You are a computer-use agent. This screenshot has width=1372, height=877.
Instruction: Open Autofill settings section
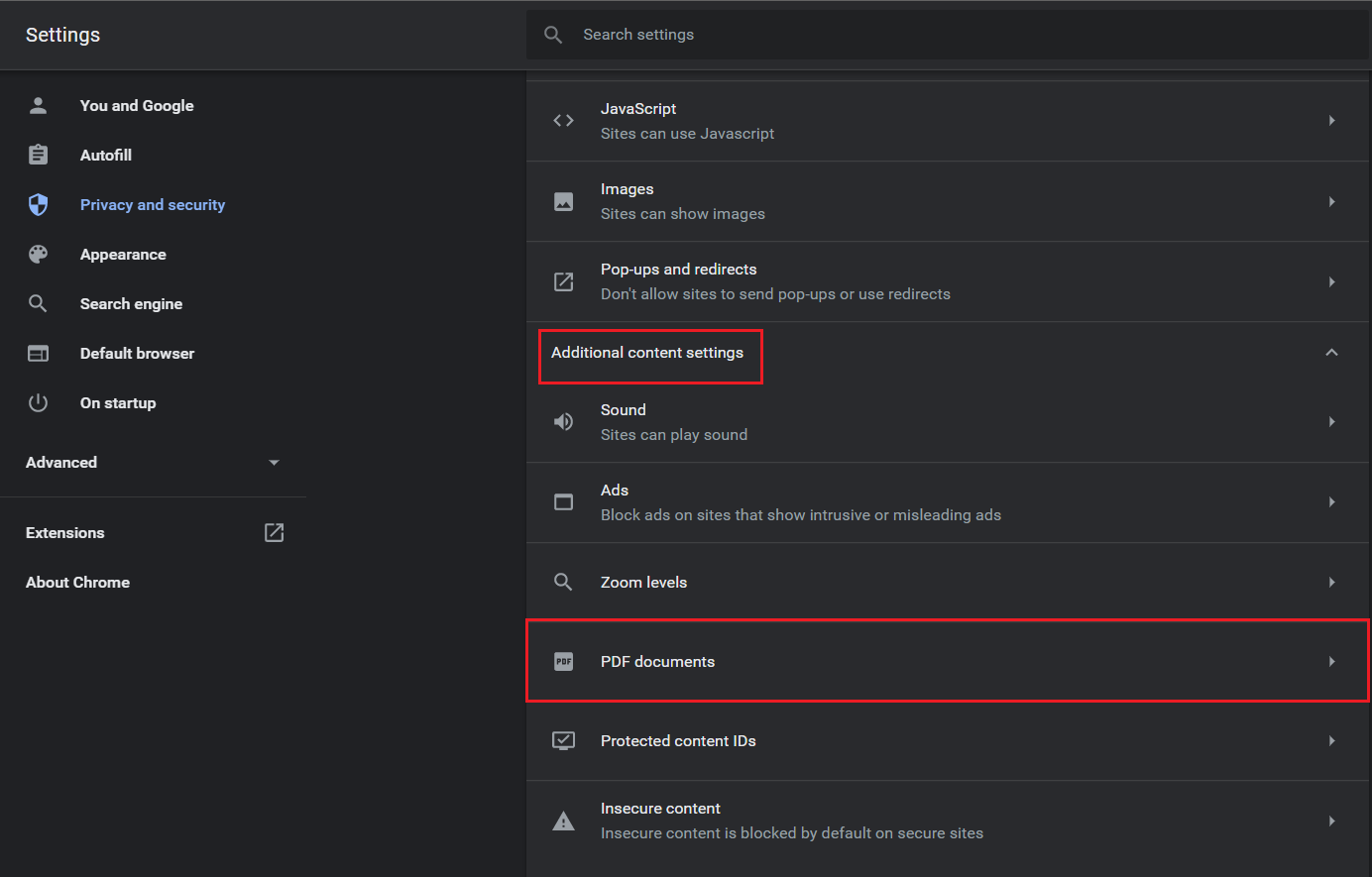tap(106, 156)
